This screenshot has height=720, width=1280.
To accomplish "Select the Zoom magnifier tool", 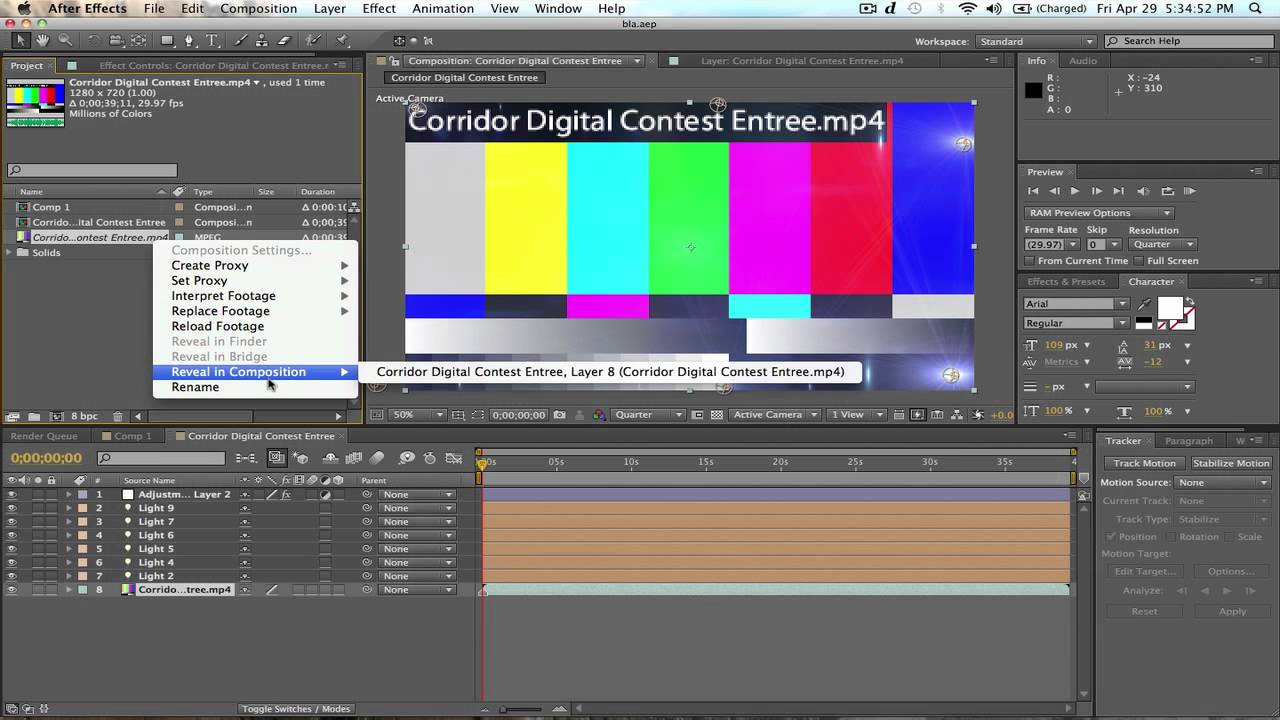I will click(65, 41).
